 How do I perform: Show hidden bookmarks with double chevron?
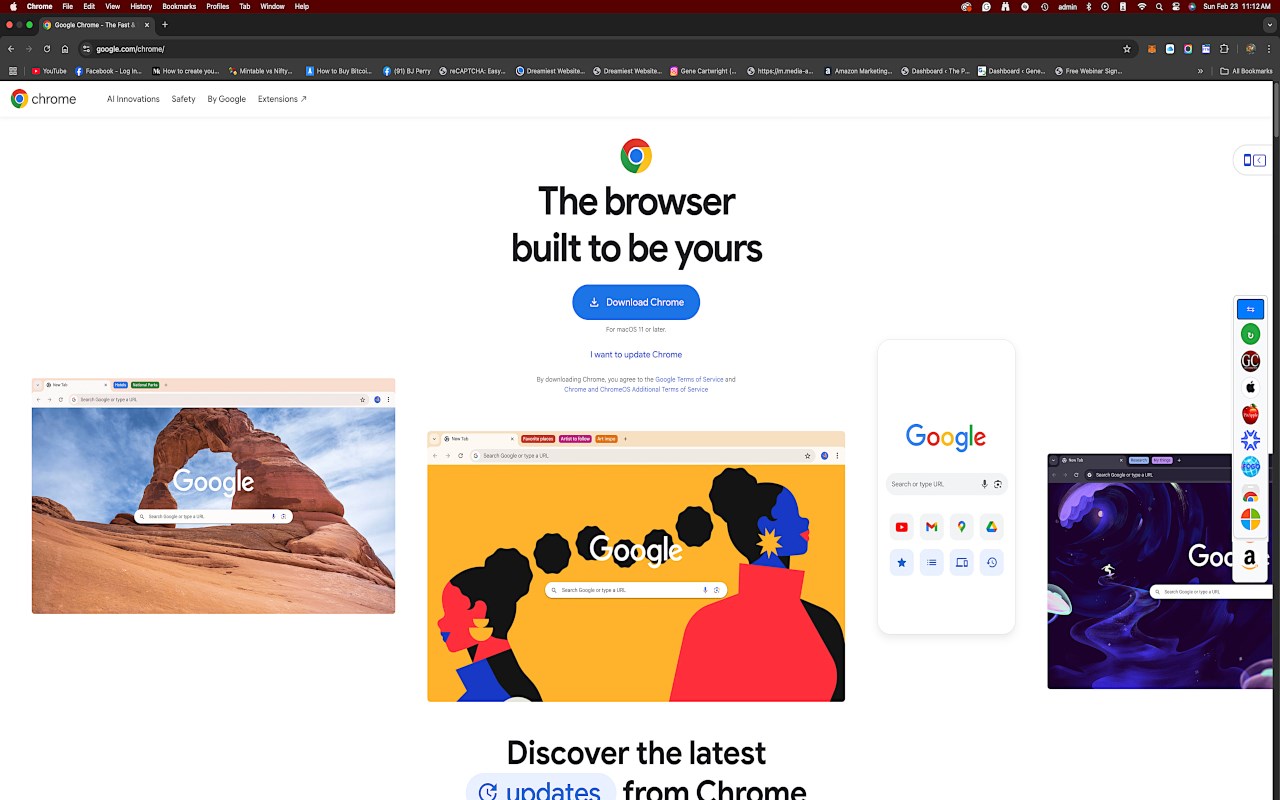coord(1200,71)
